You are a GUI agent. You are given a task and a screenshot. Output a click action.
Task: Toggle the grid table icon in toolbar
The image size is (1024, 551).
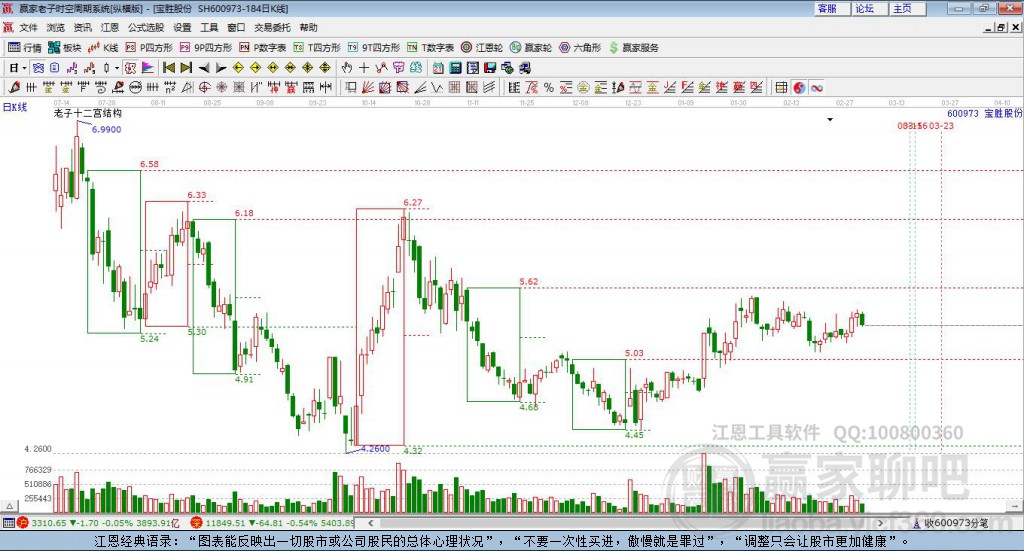782,88
